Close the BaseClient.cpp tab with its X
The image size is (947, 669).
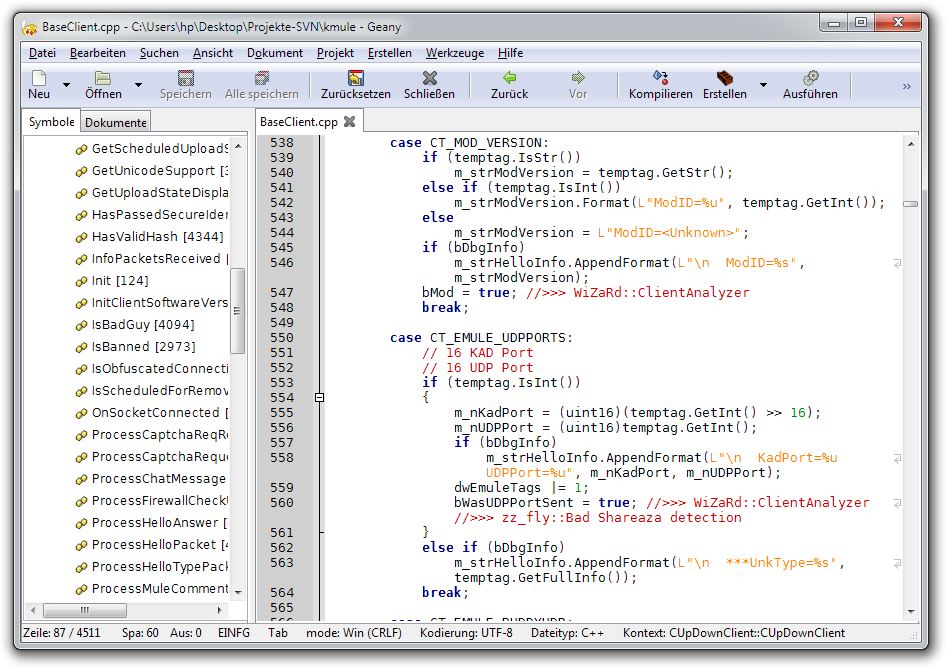349,122
